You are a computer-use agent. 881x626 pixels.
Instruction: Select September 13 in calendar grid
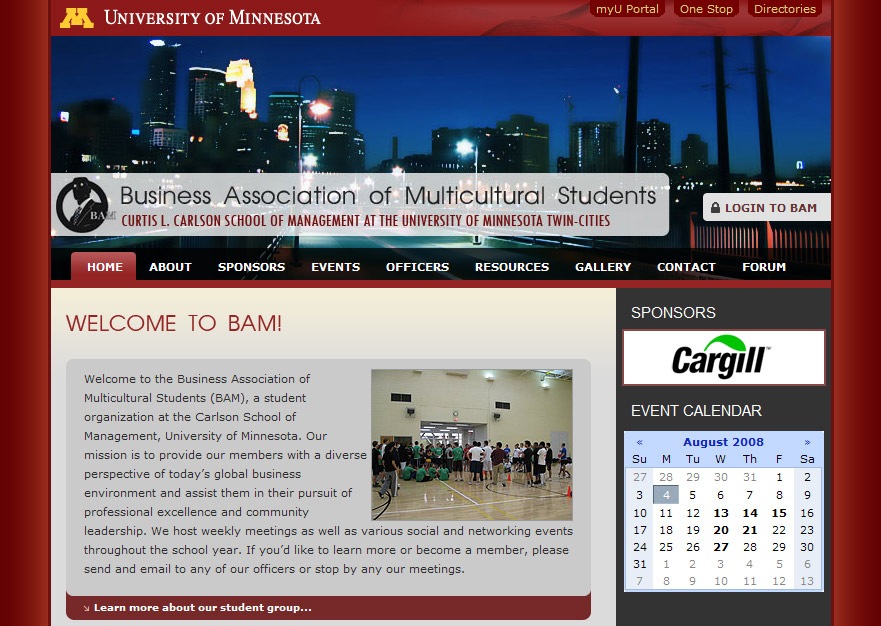pos(807,581)
